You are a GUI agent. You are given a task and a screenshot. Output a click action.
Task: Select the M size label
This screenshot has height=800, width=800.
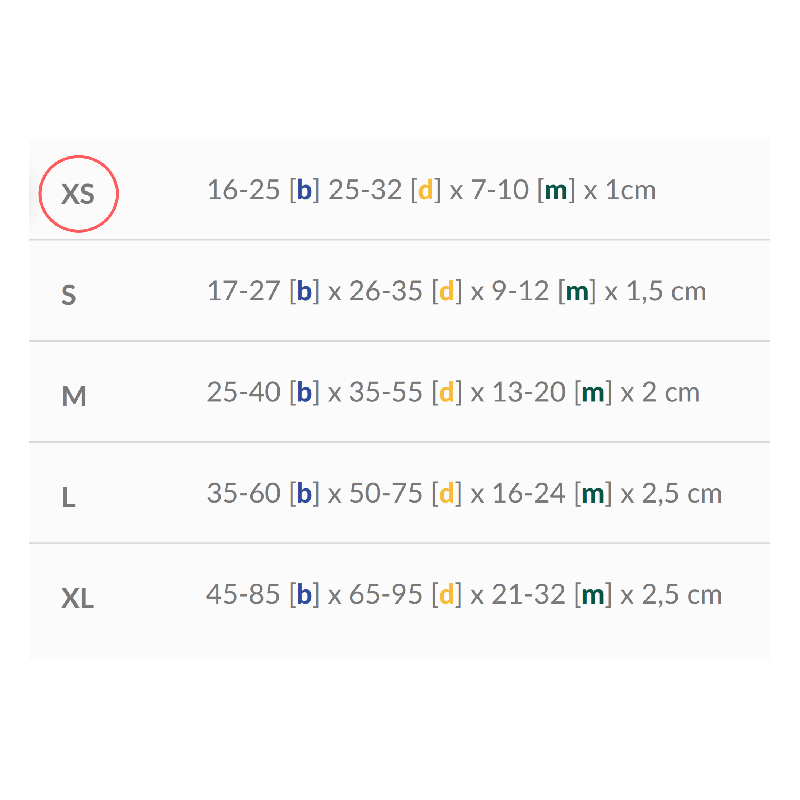74,396
